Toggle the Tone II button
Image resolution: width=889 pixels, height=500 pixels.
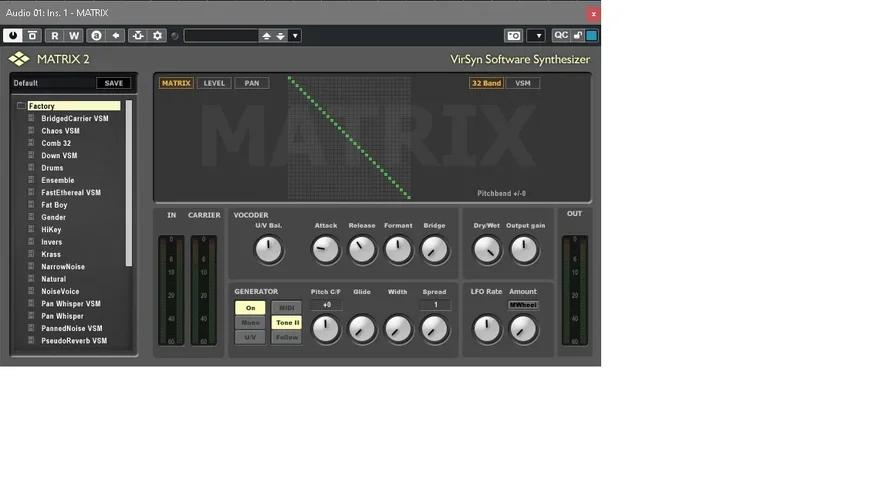click(x=286, y=323)
